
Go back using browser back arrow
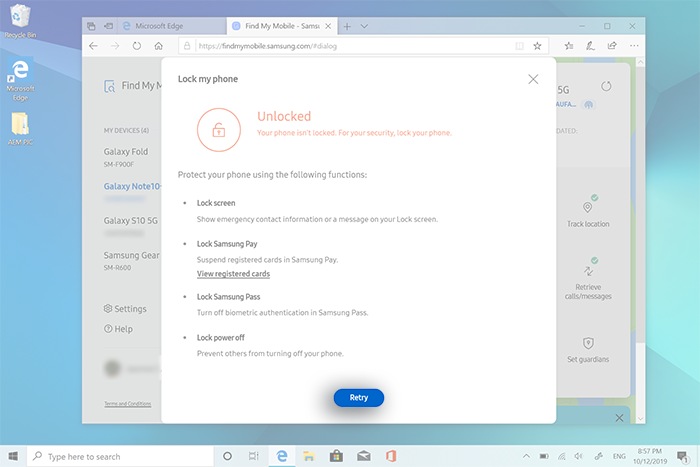[93, 46]
